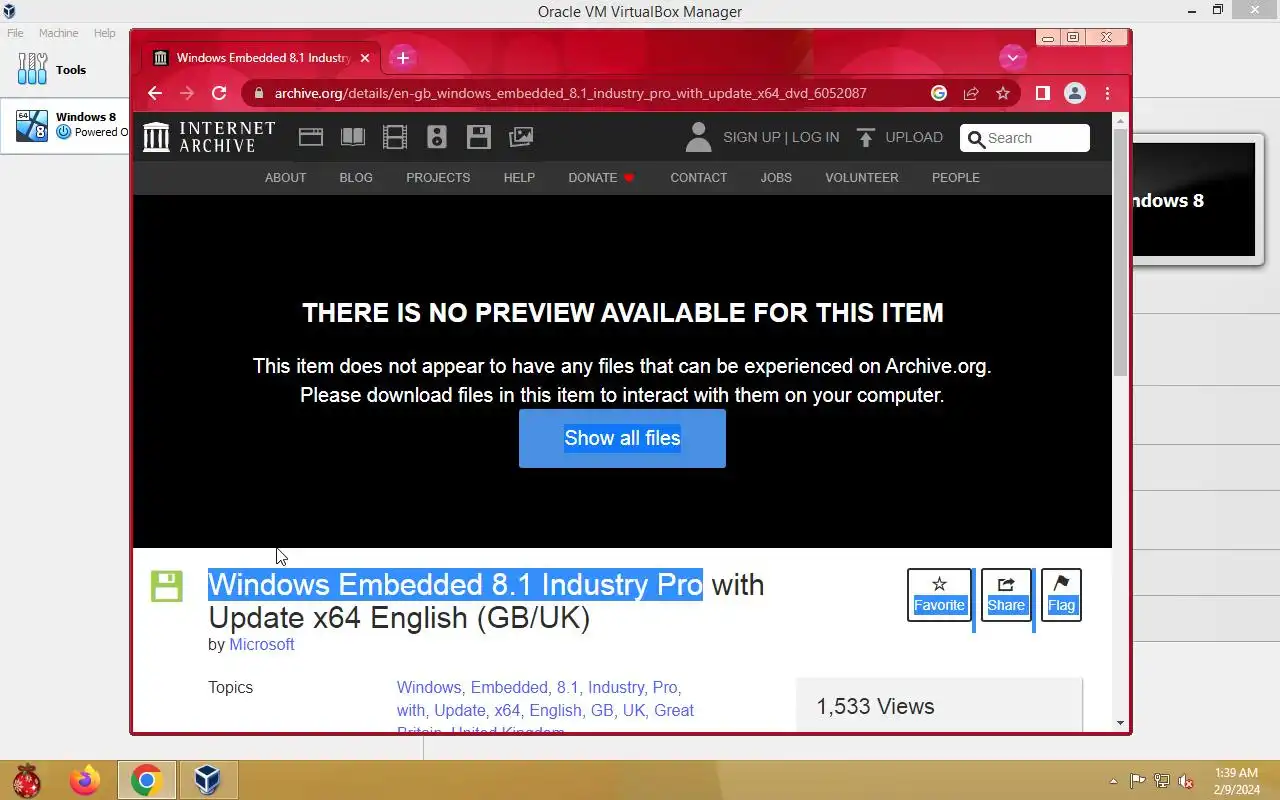Viewport: 1280px width, 800px height.
Task: Click the UPLOAD arrow icon
Action: click(866, 137)
